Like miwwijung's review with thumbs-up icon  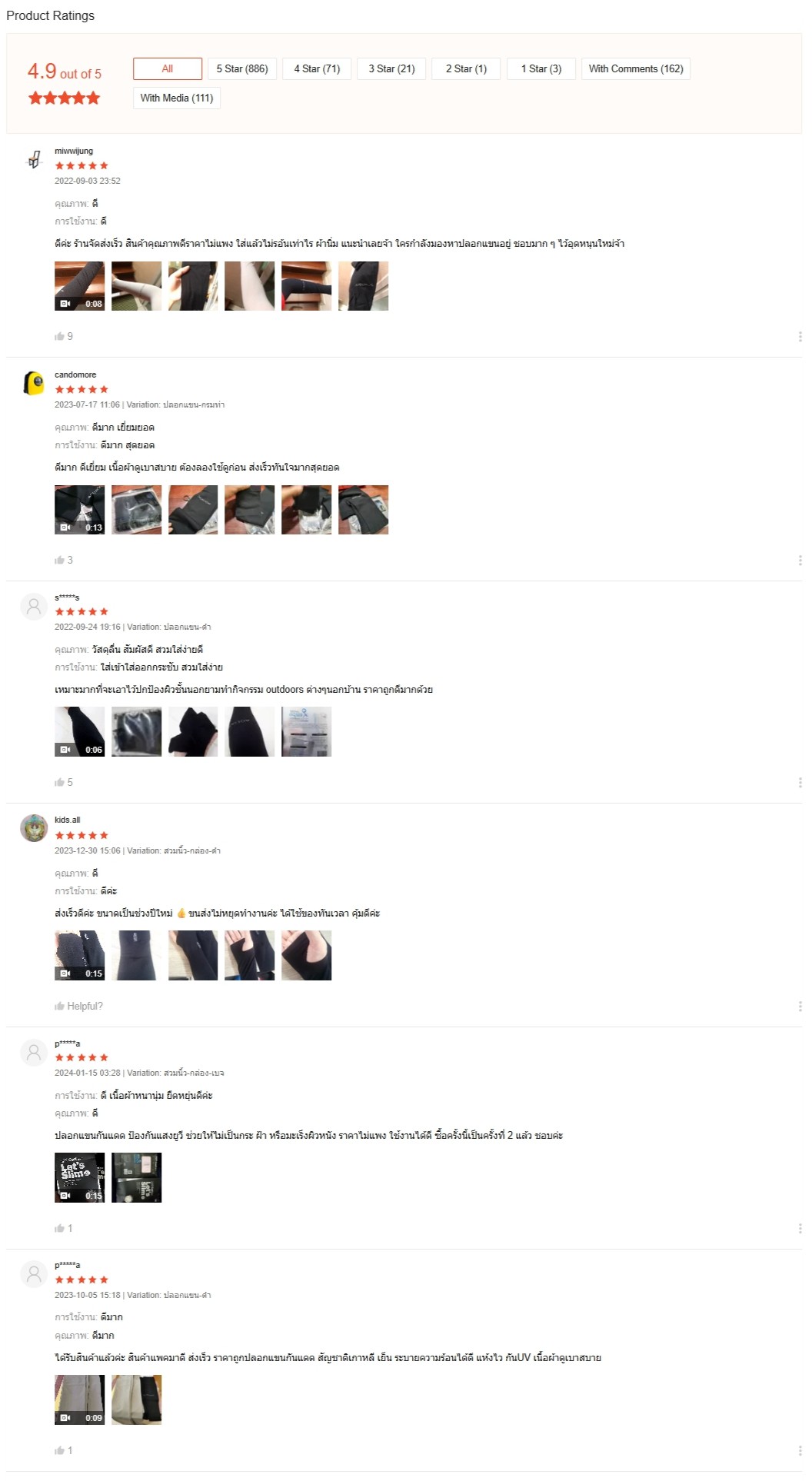click(x=59, y=336)
